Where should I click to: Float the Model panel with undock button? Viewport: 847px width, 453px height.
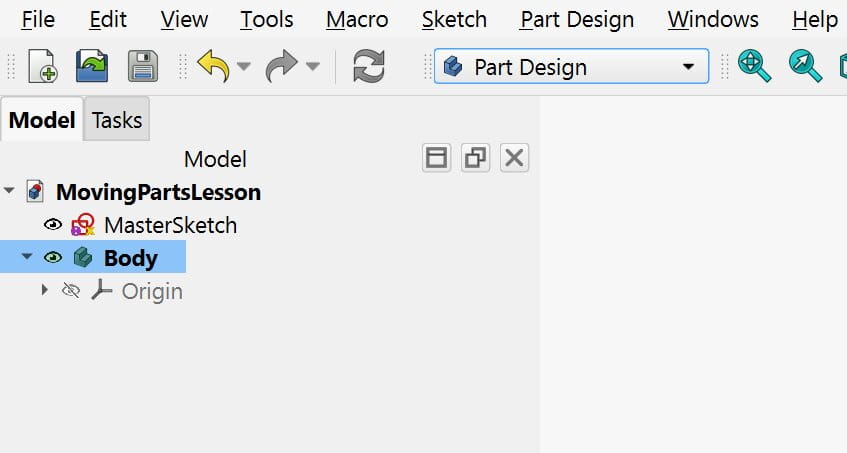[x=475, y=158]
